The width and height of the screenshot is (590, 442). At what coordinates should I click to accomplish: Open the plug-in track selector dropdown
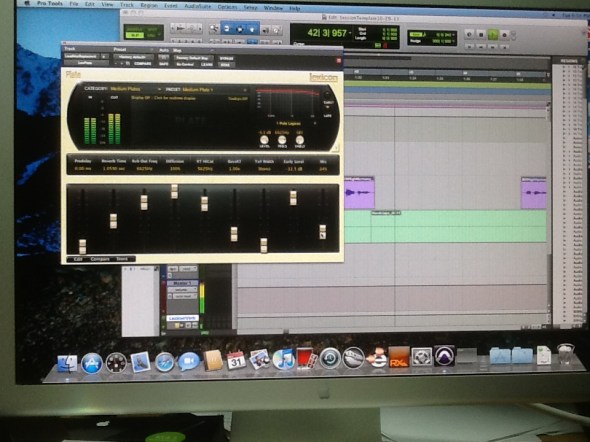pyautogui.click(x=82, y=56)
